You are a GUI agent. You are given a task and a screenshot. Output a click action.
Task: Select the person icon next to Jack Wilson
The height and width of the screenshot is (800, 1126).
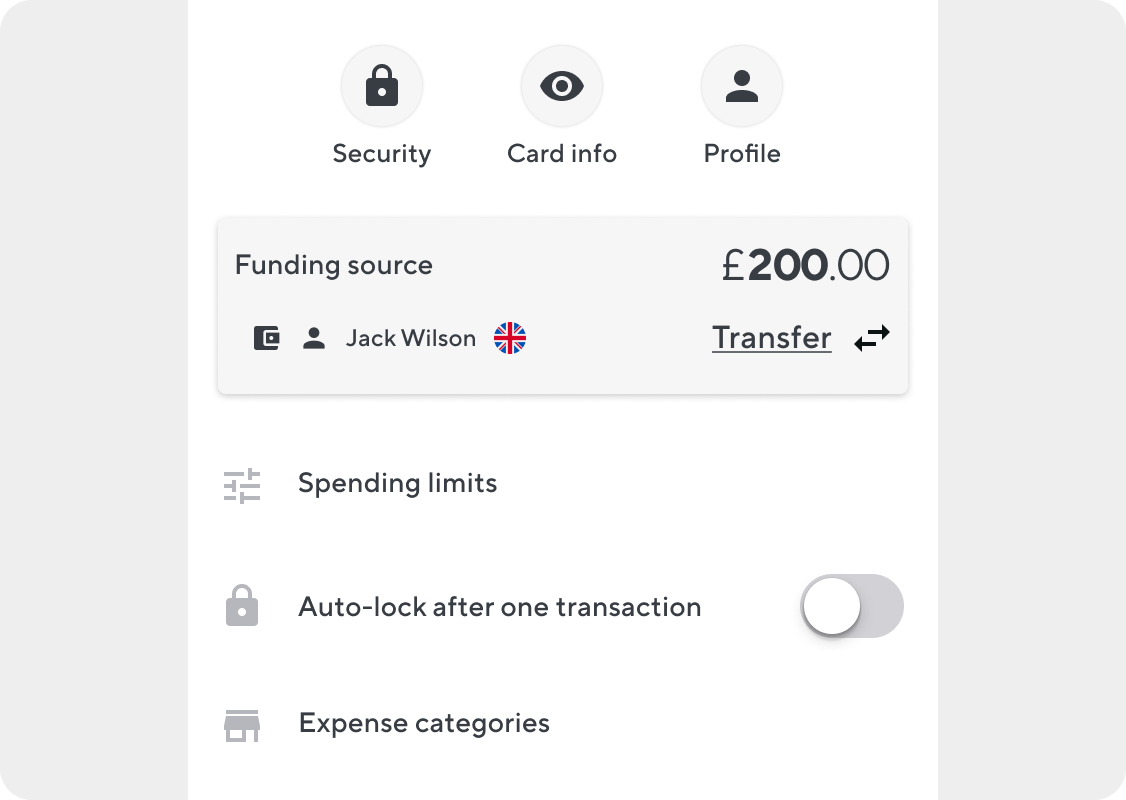[314, 338]
